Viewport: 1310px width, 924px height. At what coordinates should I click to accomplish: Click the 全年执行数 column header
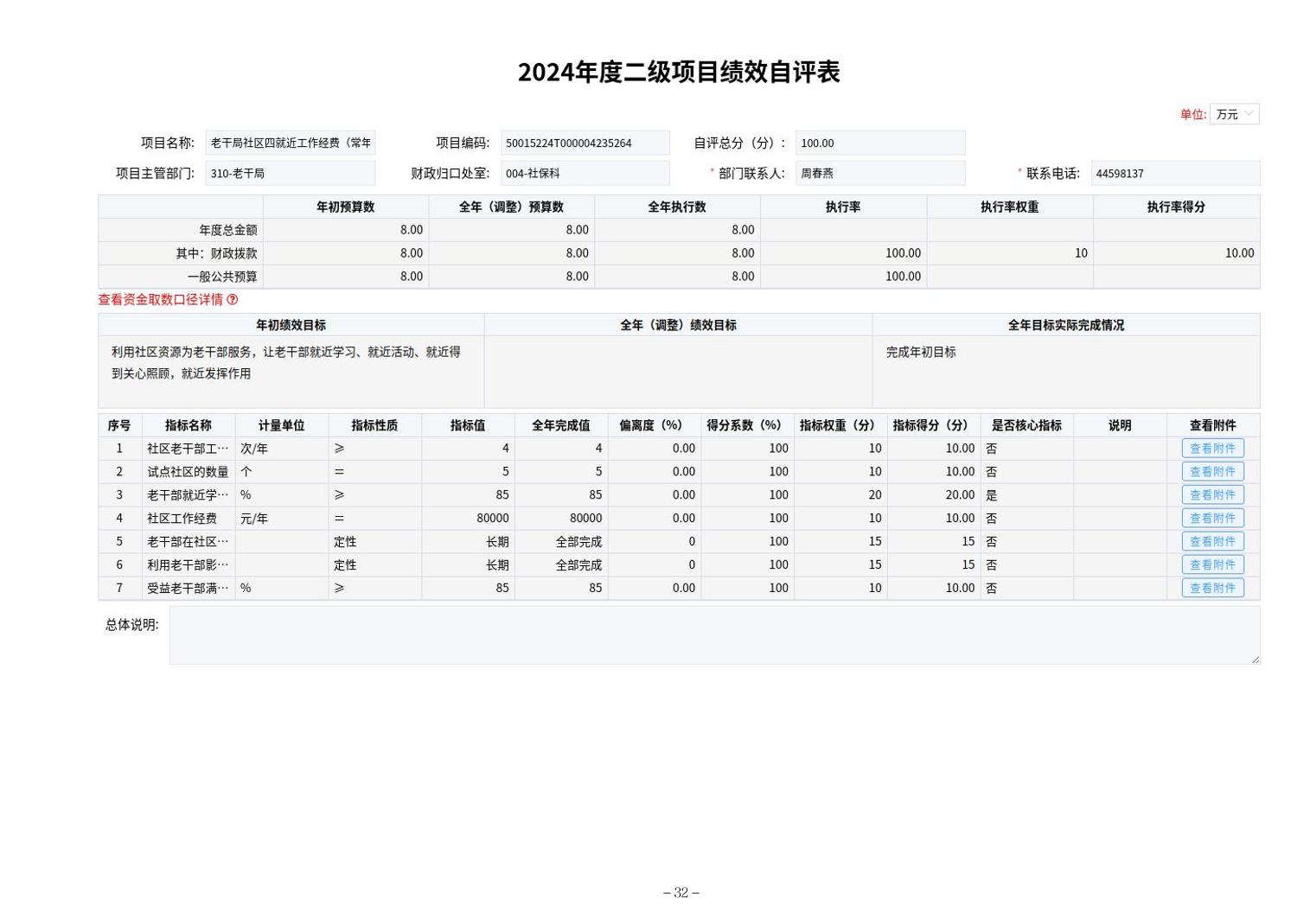pyautogui.click(x=677, y=207)
